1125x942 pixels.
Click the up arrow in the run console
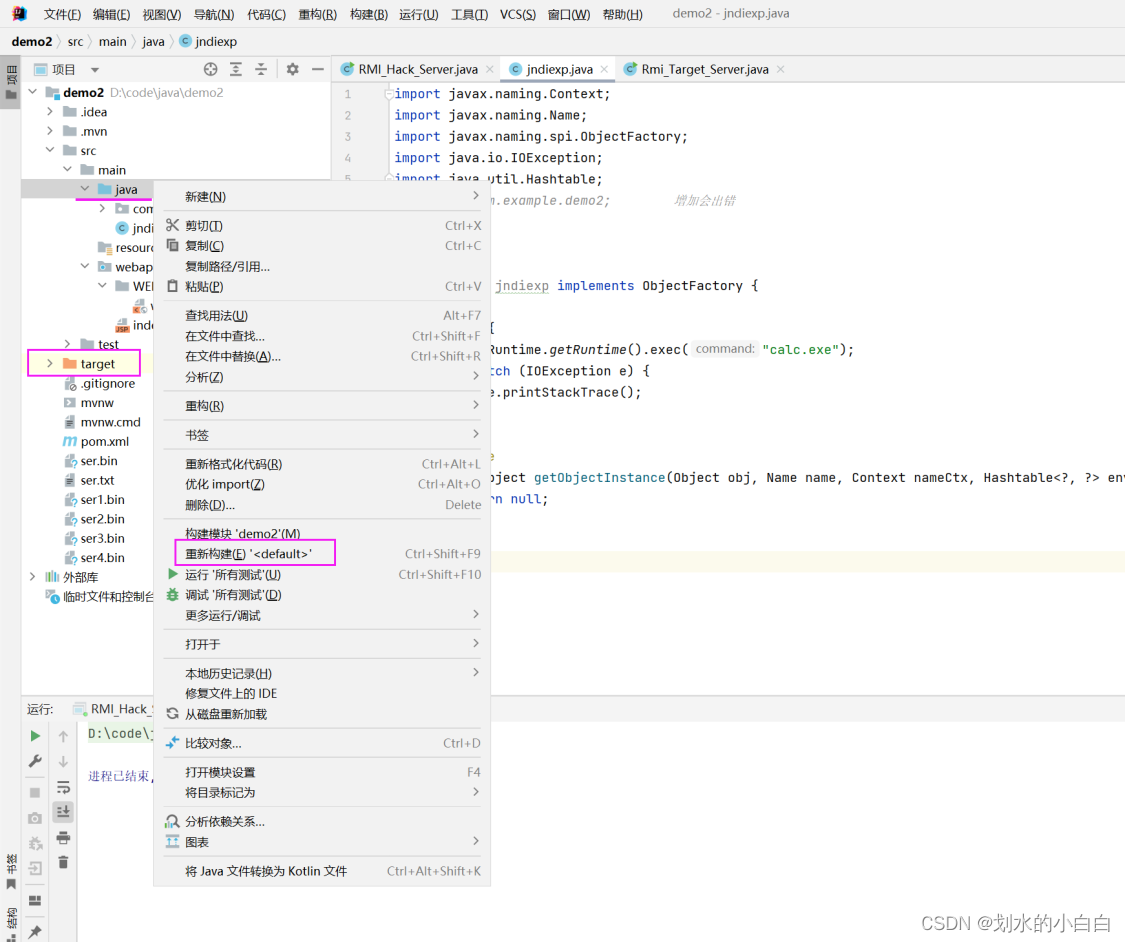(x=63, y=736)
